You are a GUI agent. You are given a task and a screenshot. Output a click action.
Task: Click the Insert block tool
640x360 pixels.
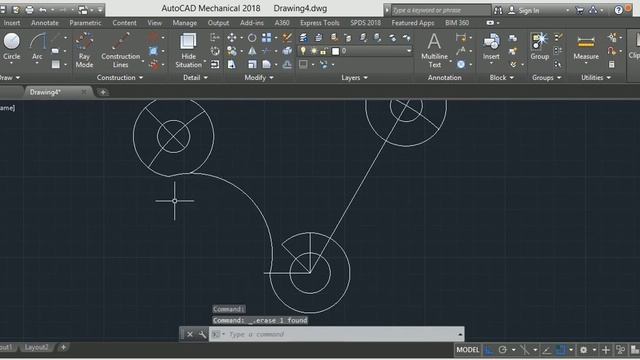(491, 47)
